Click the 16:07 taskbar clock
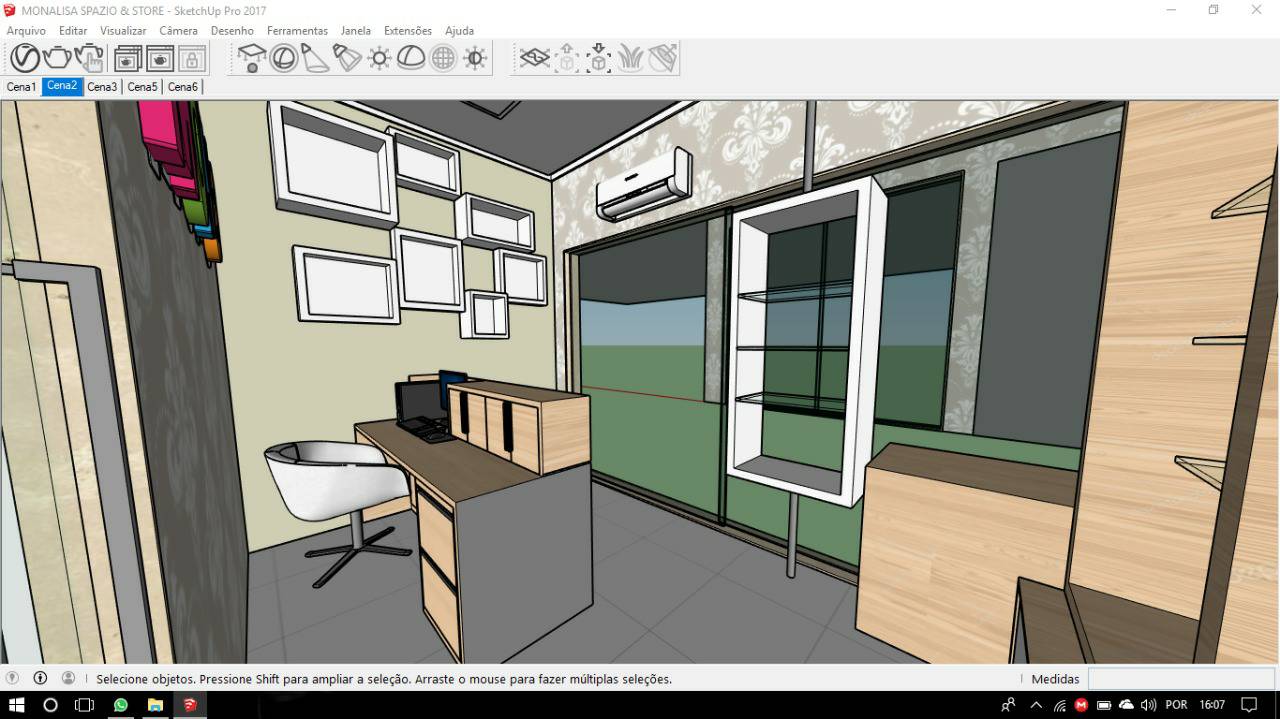 (x=1212, y=705)
